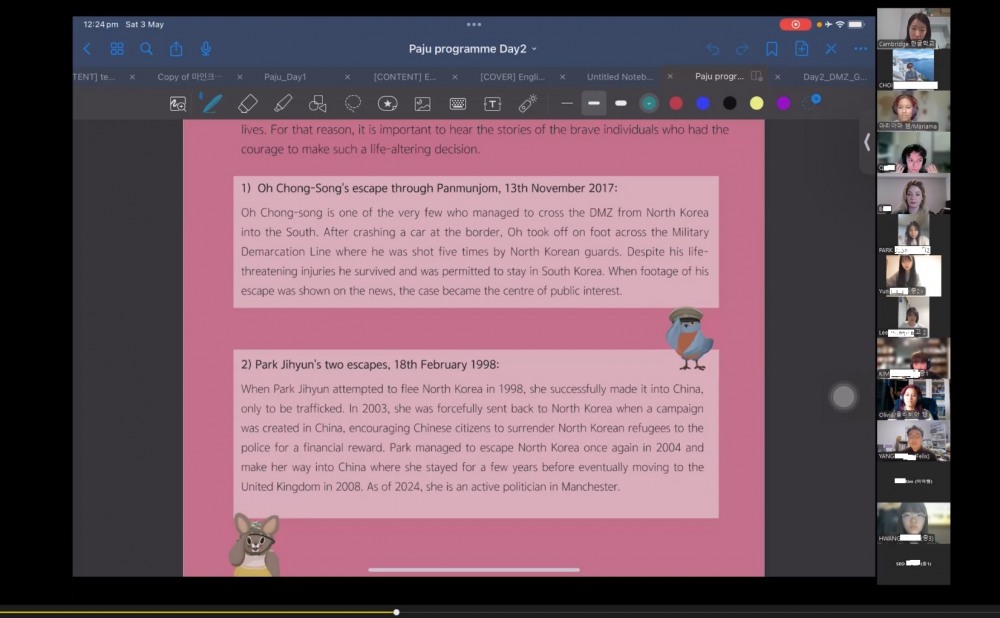1000x618 pixels.
Task: Select the thinnest stroke width
Action: click(x=567, y=103)
